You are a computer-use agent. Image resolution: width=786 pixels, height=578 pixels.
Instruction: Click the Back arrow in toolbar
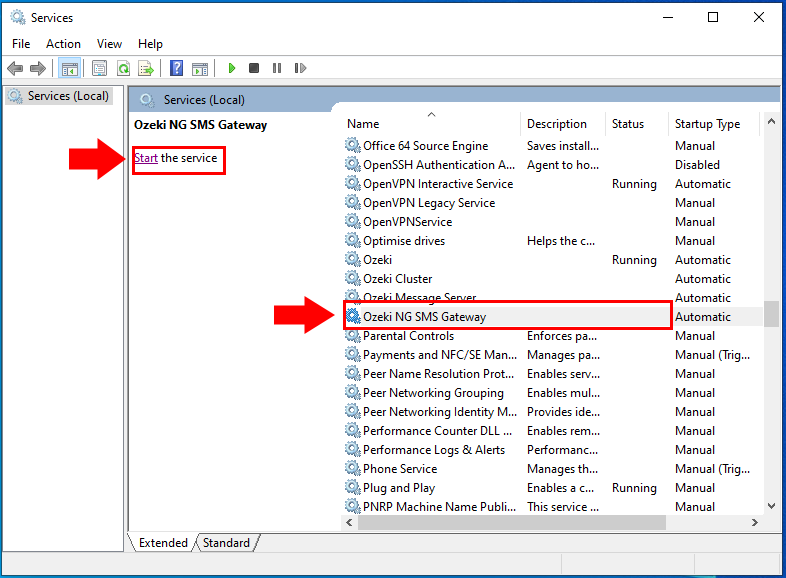click(15, 68)
